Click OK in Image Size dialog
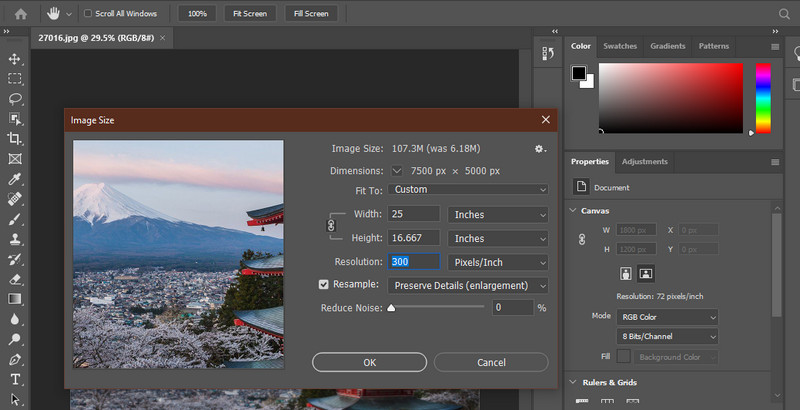This screenshot has width=800, height=410. coord(369,362)
